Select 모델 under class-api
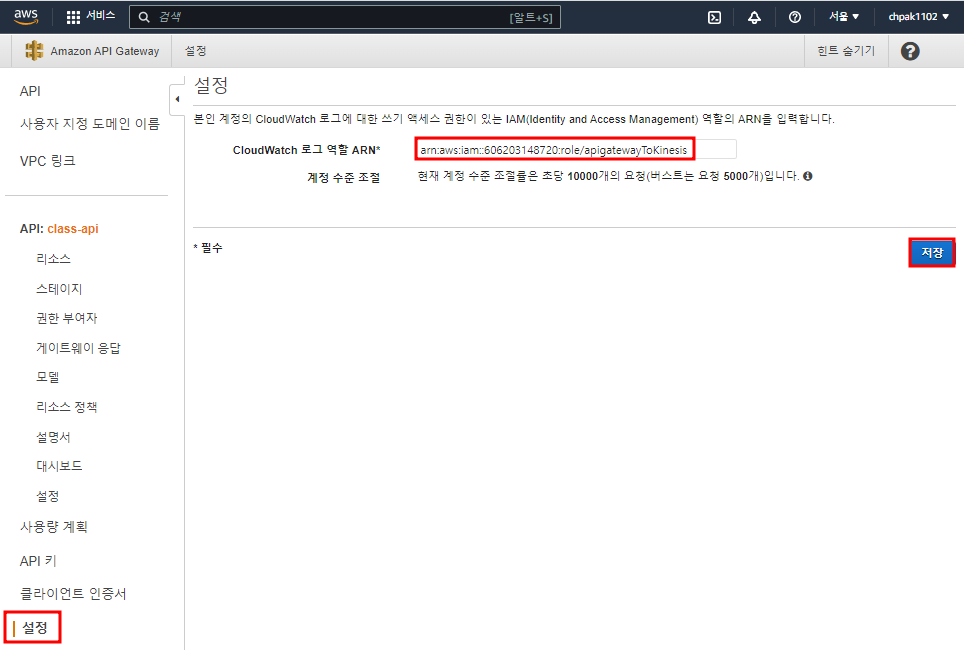Screen dimensions: 964x650 point(47,377)
